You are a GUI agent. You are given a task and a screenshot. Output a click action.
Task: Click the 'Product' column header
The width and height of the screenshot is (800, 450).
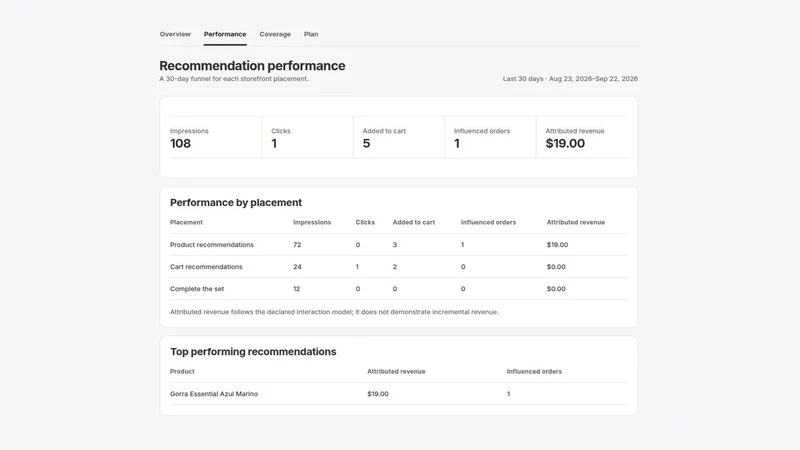(182, 371)
